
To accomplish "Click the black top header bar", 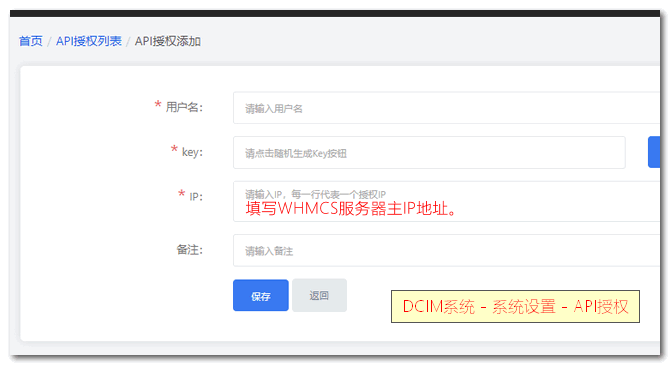I will pos(335,14).
